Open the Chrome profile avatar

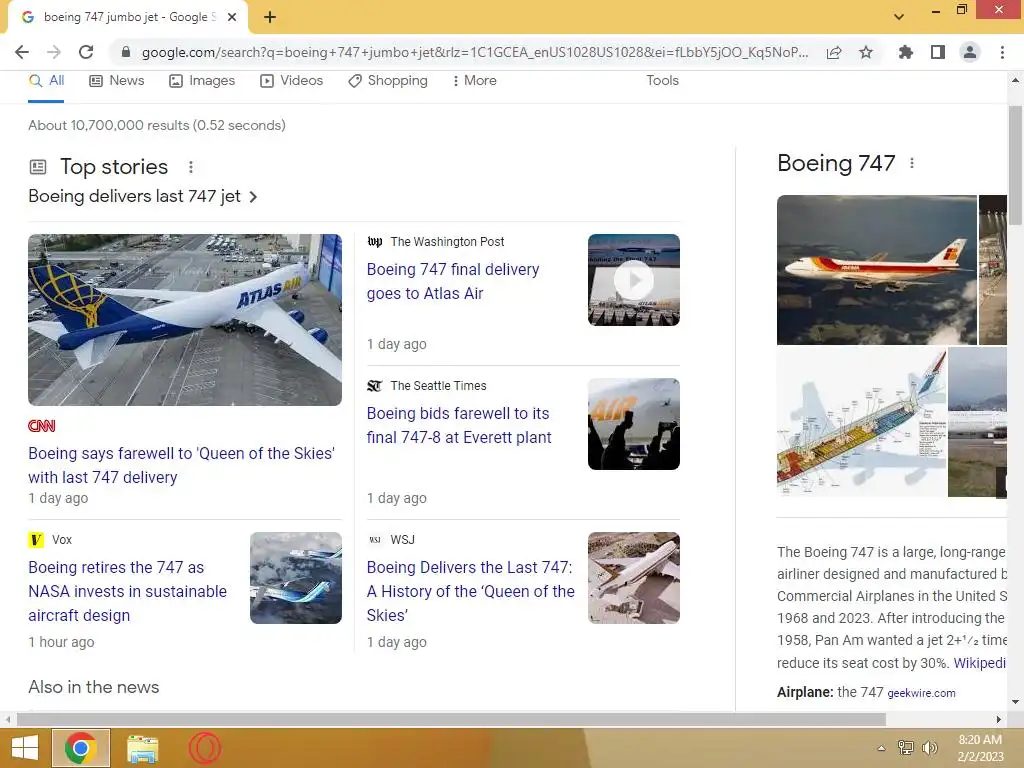point(970,52)
